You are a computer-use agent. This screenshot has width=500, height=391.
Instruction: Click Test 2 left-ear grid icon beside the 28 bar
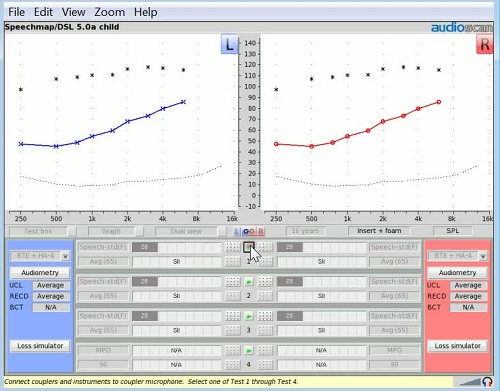233,282
